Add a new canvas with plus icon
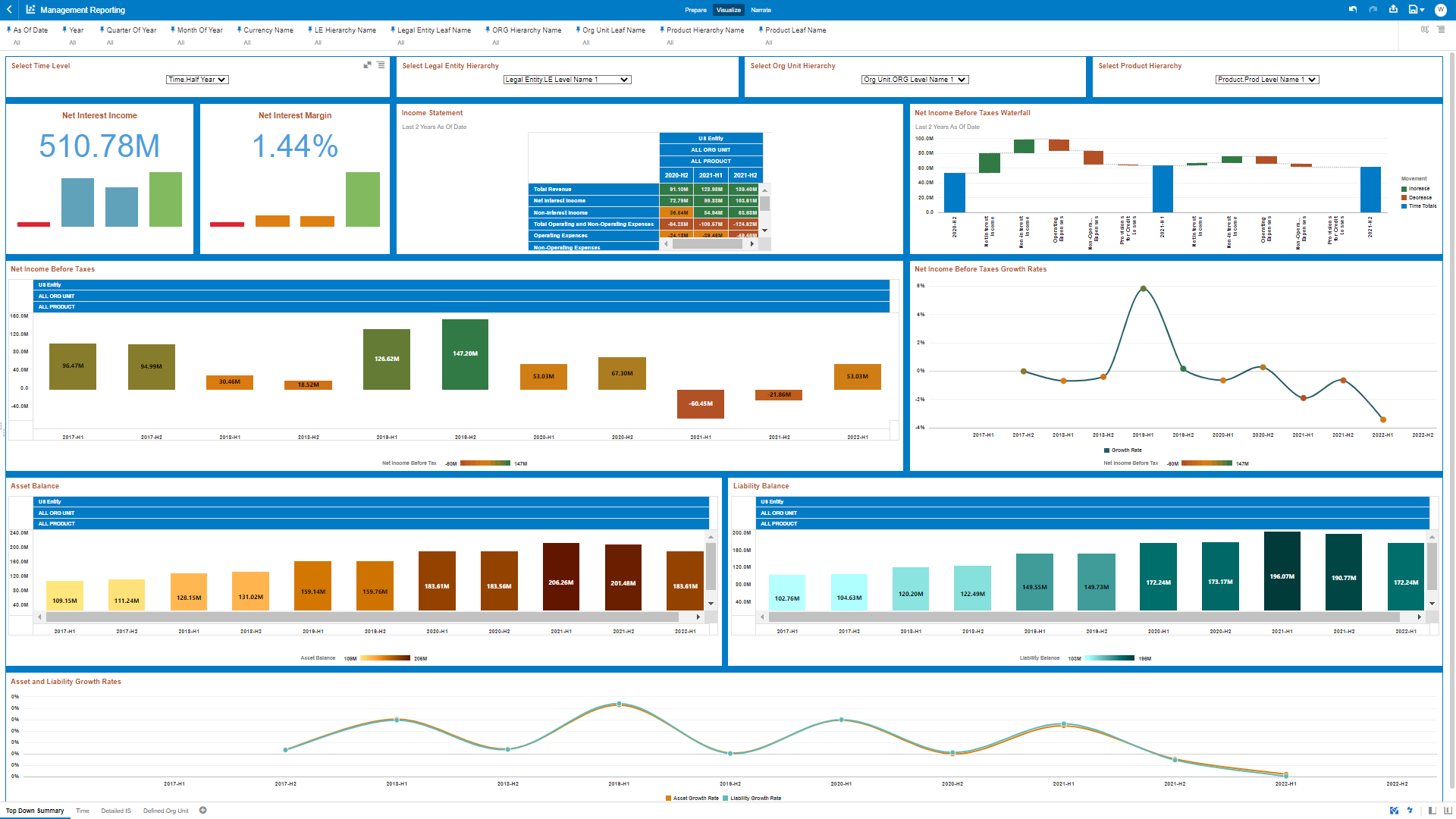 [203, 811]
